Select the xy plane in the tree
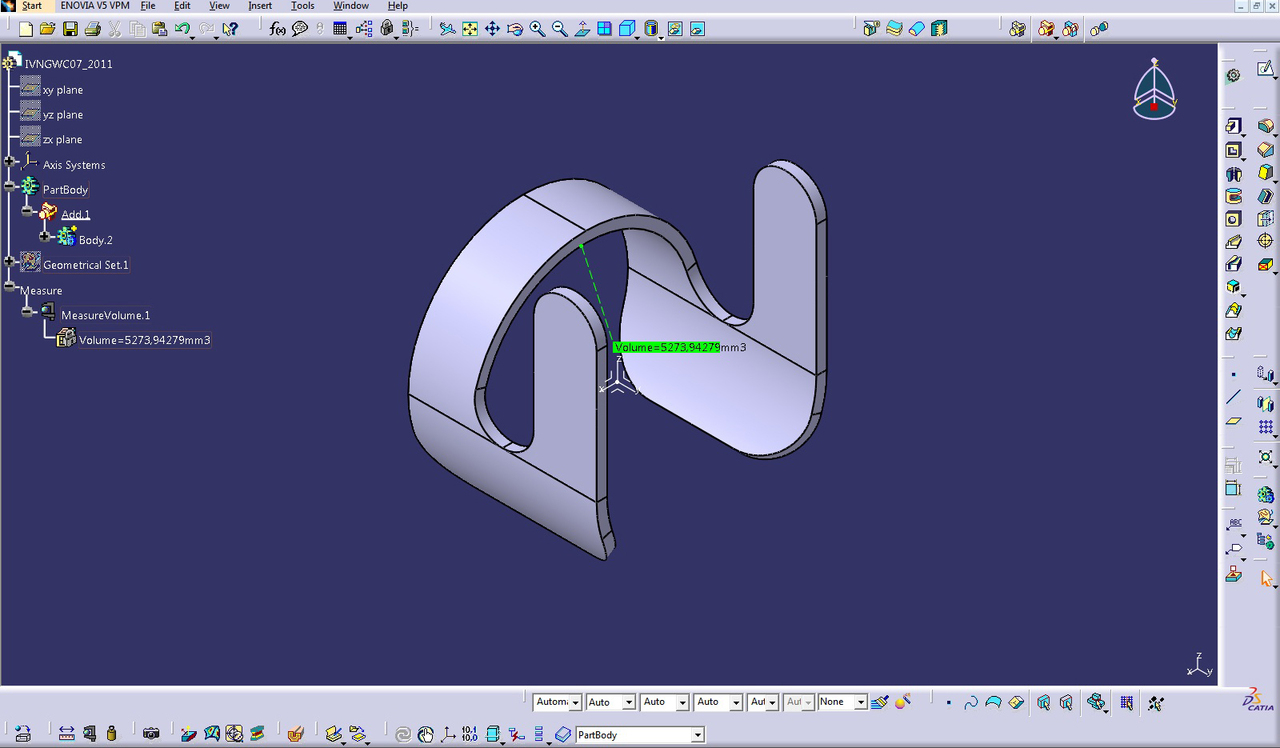 [x=63, y=90]
